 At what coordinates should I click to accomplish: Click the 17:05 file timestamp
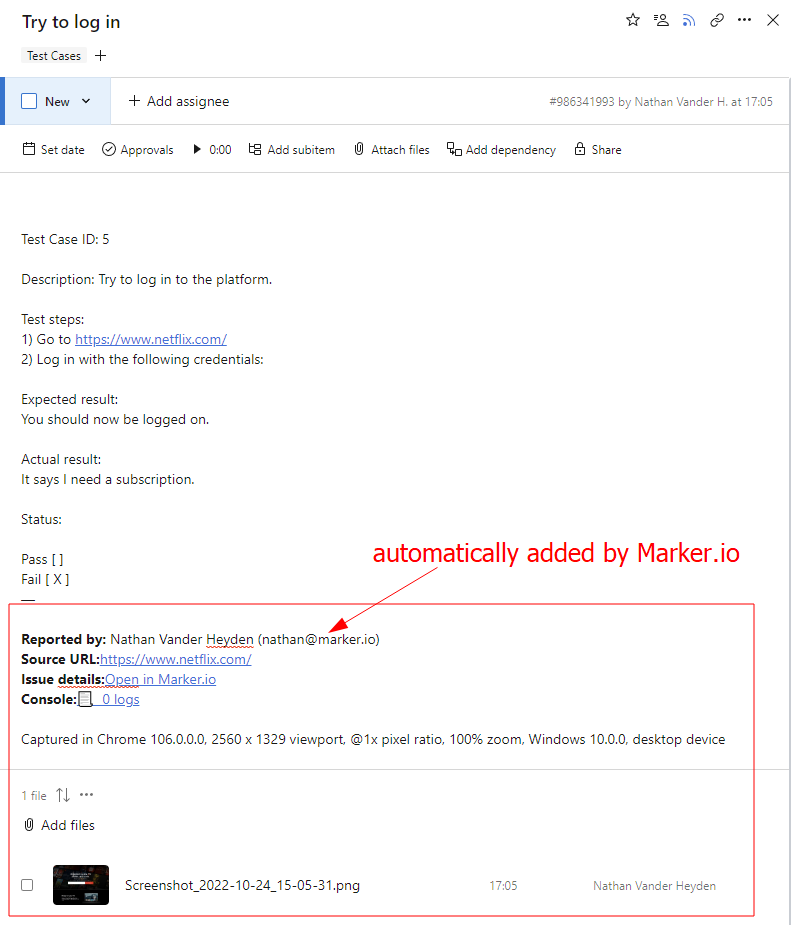click(x=503, y=885)
